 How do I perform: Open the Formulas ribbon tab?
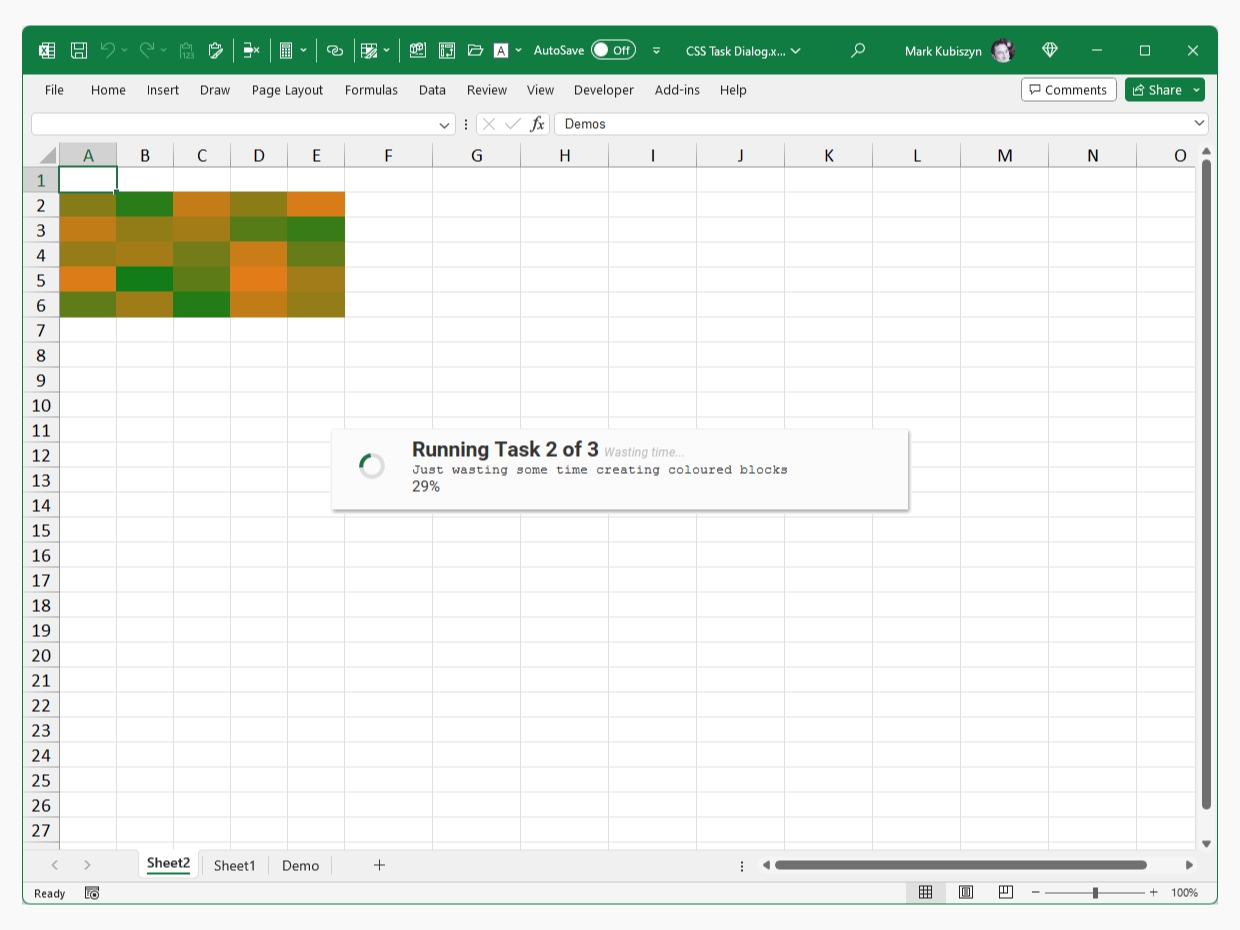(371, 90)
